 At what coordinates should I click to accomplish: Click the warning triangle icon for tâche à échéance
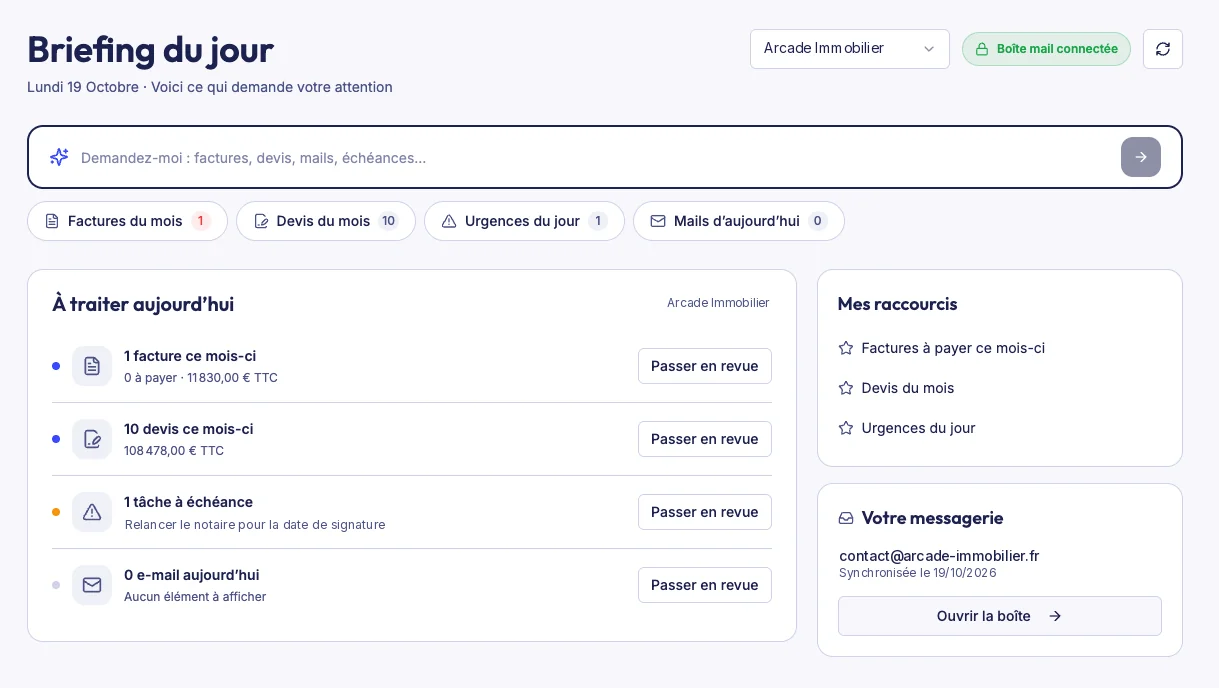(x=92, y=512)
